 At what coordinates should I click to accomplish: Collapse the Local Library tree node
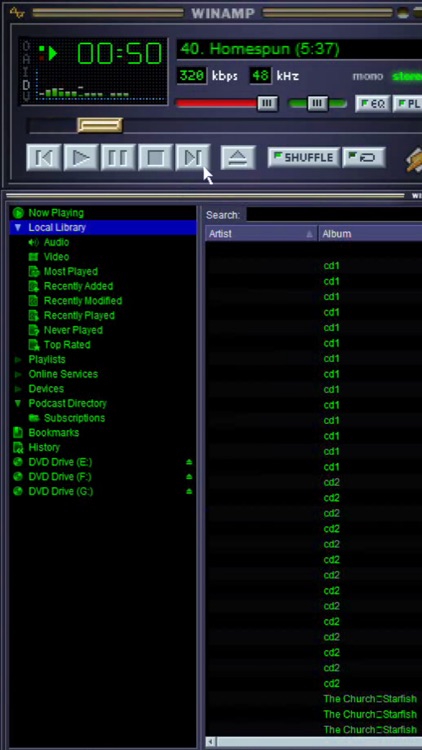coord(18,228)
